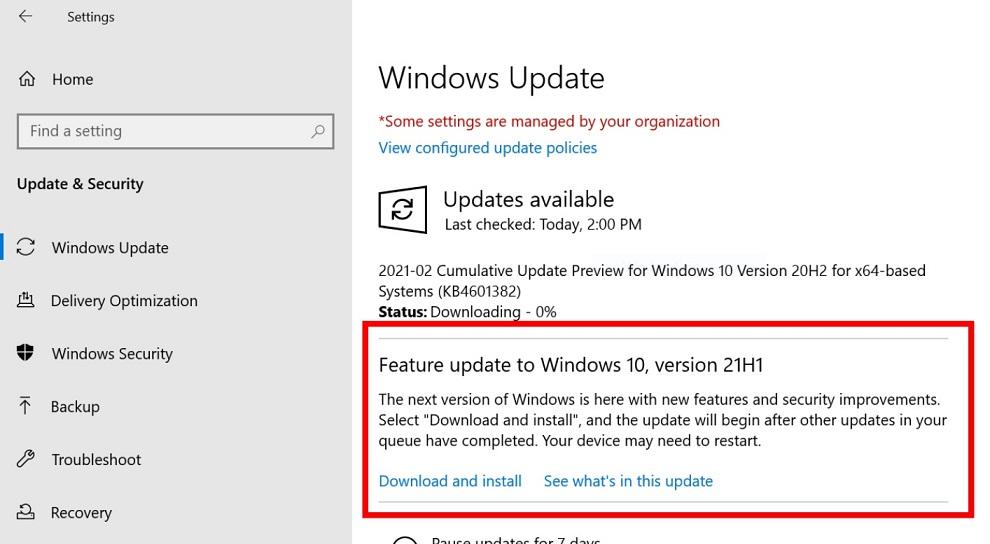Click the Recovery icon in sidebar
The image size is (990, 544).
tap(25, 511)
